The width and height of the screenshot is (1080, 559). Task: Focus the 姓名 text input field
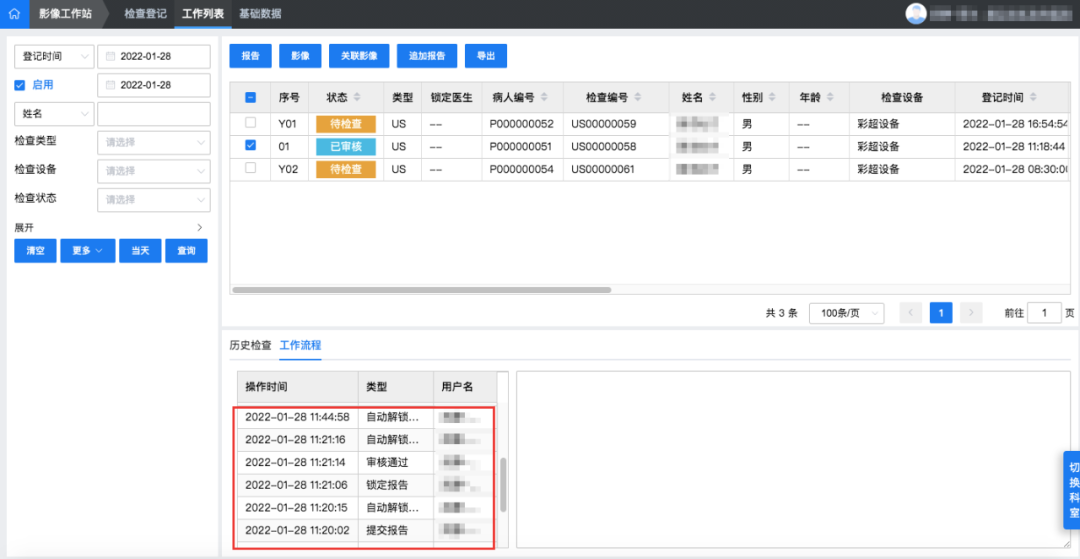pos(154,114)
